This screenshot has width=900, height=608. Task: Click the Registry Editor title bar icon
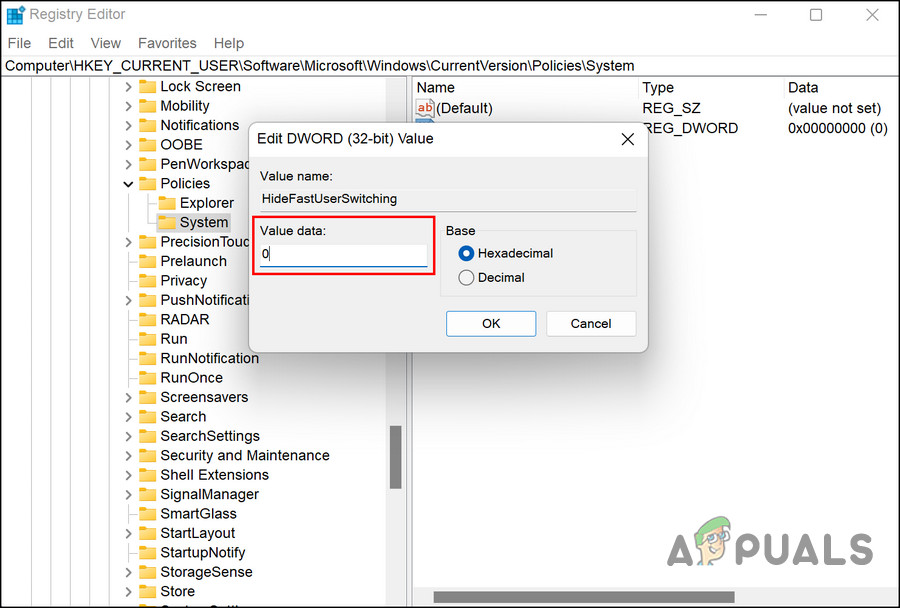[x=15, y=14]
